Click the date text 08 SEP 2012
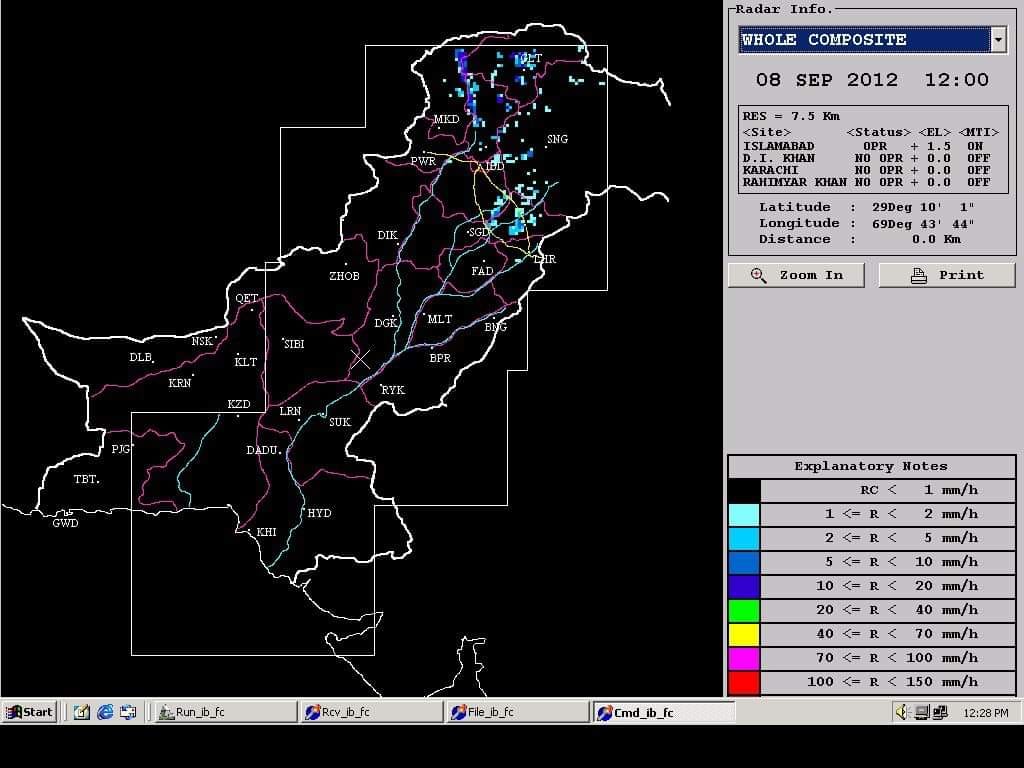Screen dimensions: 1024x768 point(826,80)
